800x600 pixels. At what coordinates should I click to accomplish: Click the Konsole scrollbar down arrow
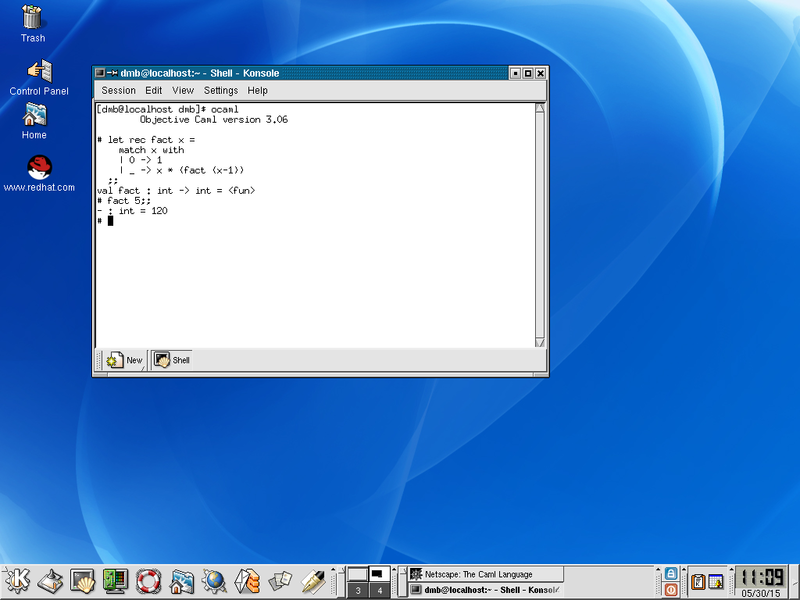540,342
